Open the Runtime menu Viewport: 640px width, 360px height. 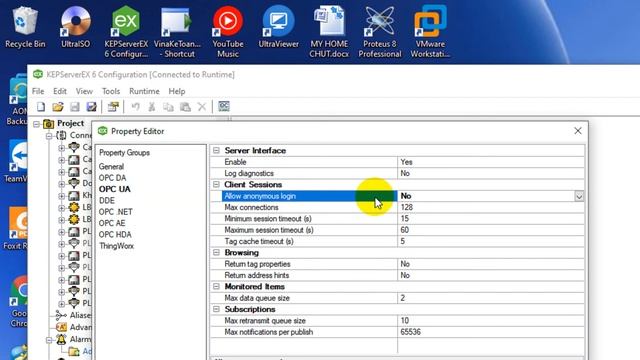coord(144,91)
